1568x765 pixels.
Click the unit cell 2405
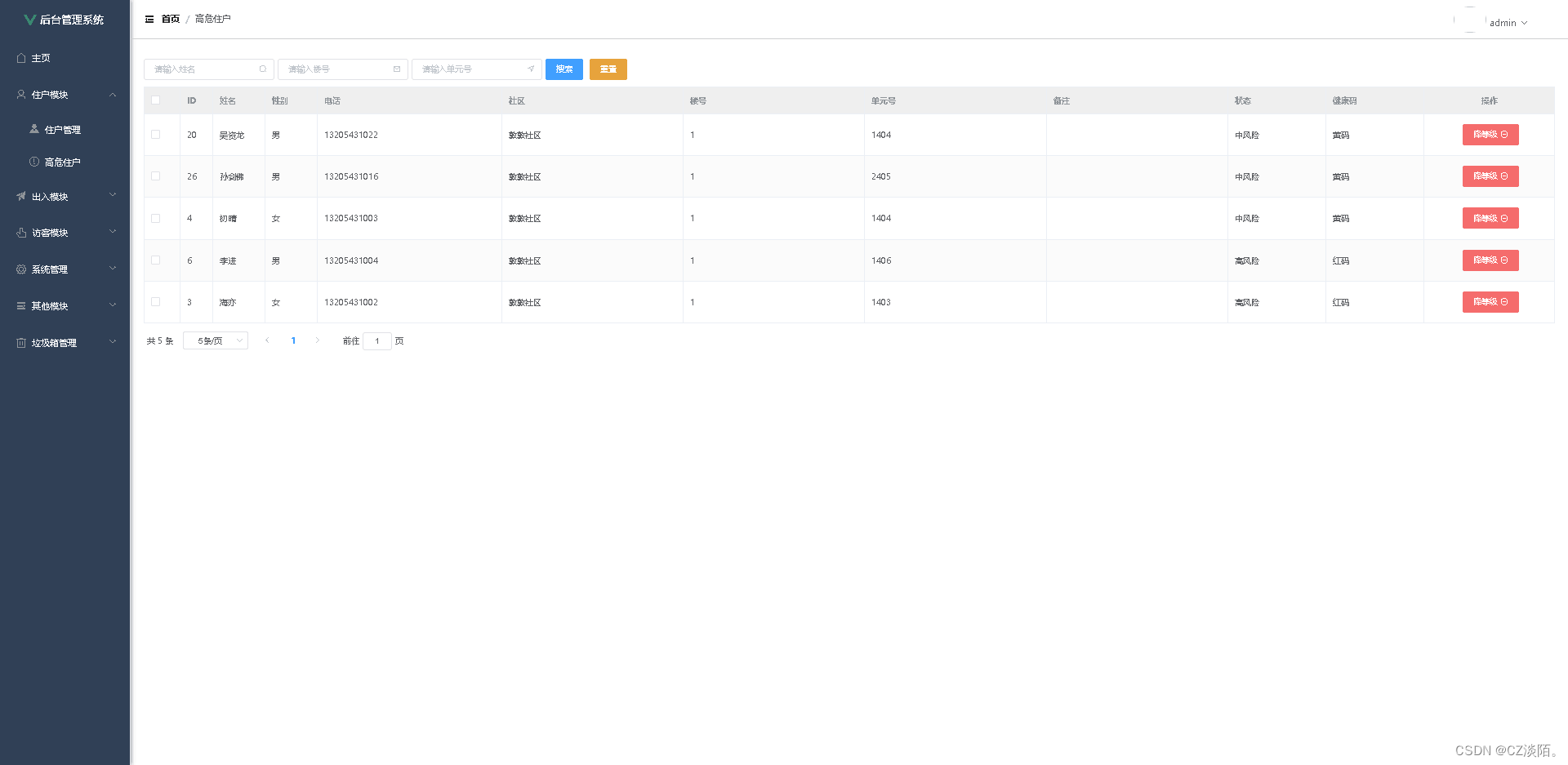881,176
